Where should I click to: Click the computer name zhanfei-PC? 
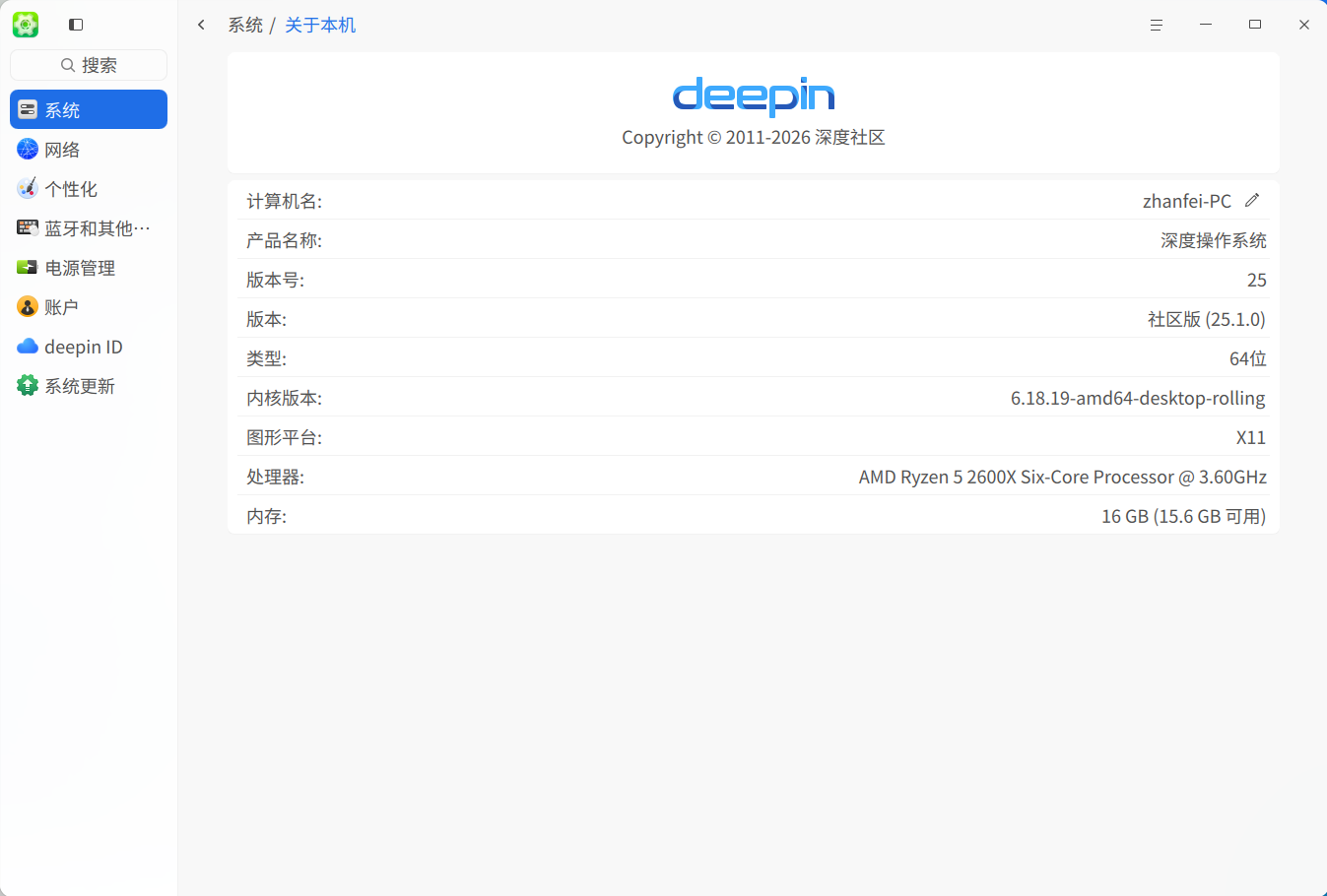pyautogui.click(x=1187, y=201)
